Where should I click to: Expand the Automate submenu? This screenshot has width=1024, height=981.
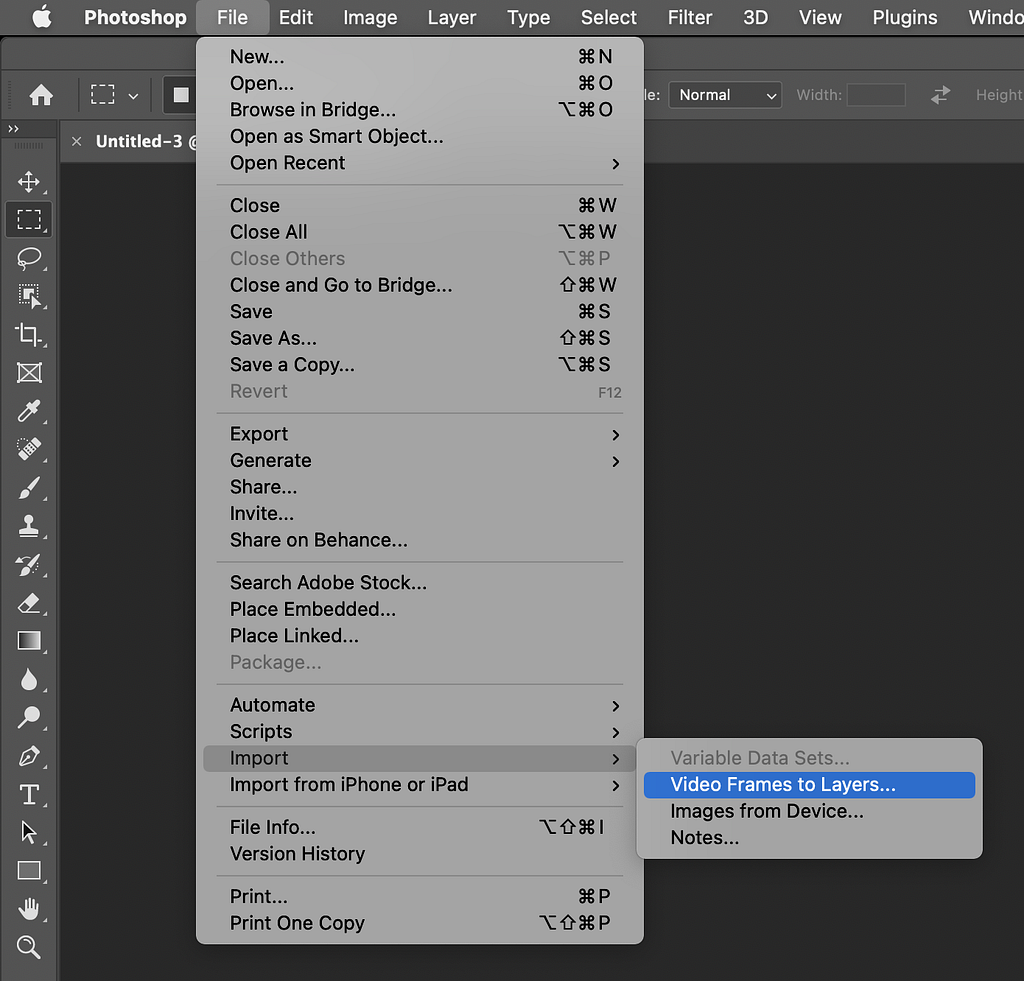tap(419, 705)
